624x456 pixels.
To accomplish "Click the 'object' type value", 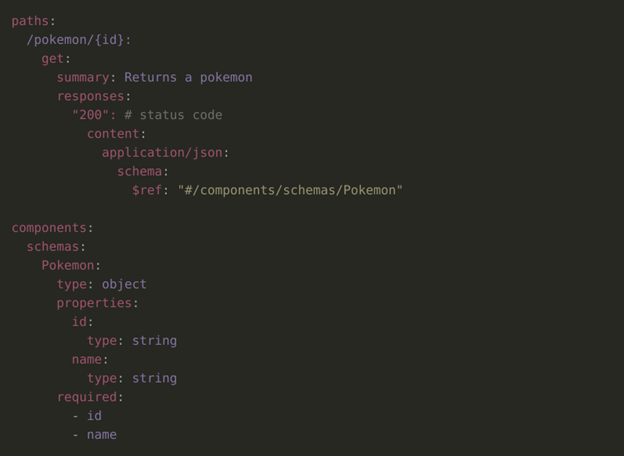I will tap(124, 285).
